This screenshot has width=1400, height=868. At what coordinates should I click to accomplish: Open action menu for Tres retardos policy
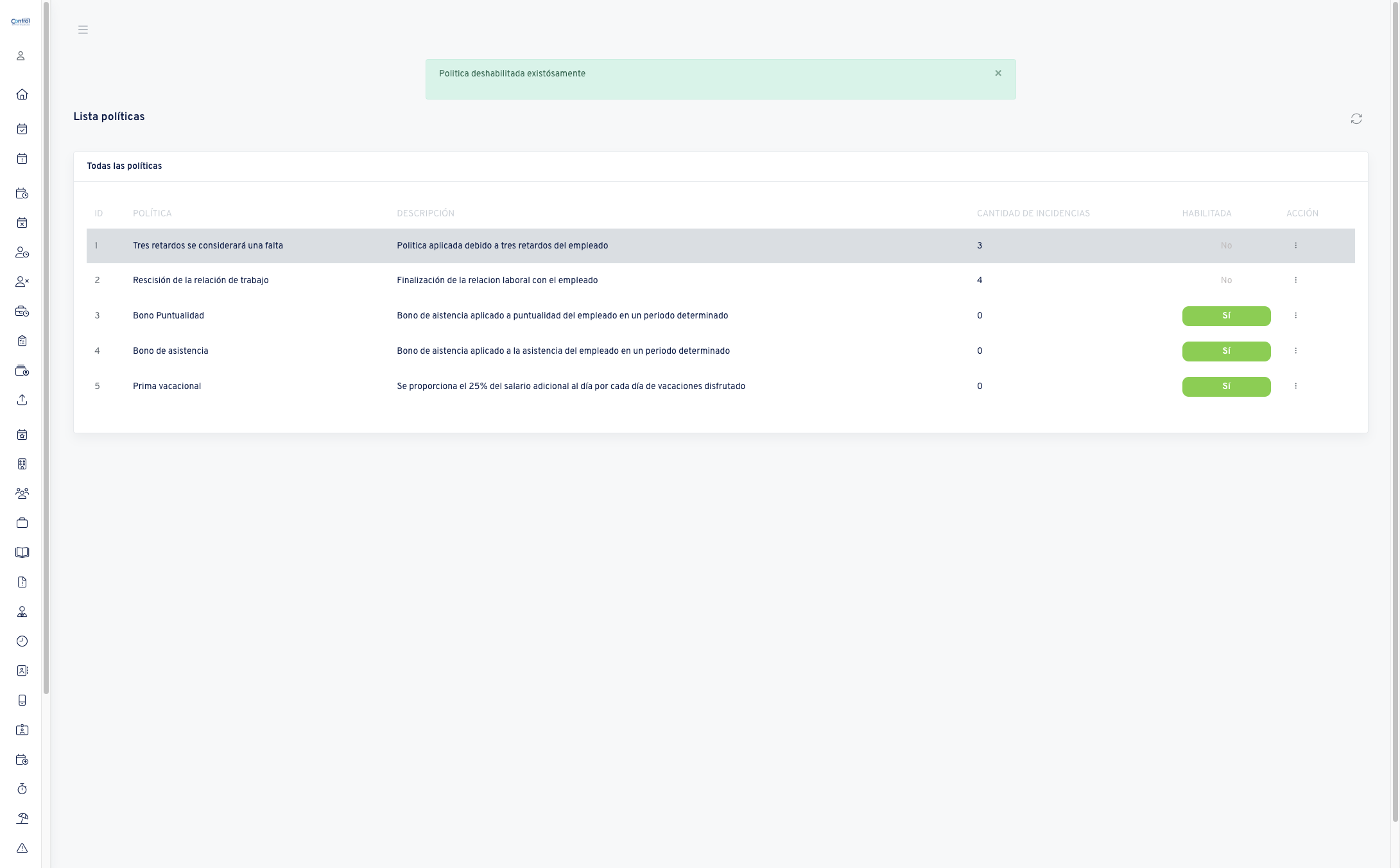(1295, 246)
